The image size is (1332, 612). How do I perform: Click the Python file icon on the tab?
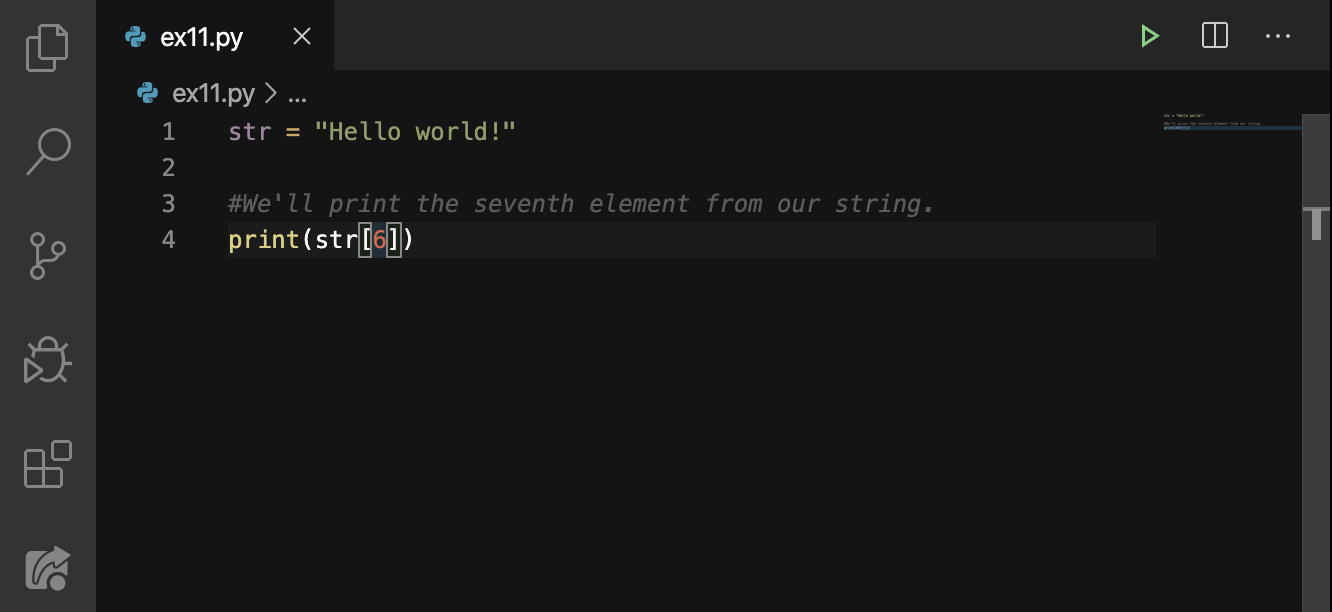pos(133,36)
